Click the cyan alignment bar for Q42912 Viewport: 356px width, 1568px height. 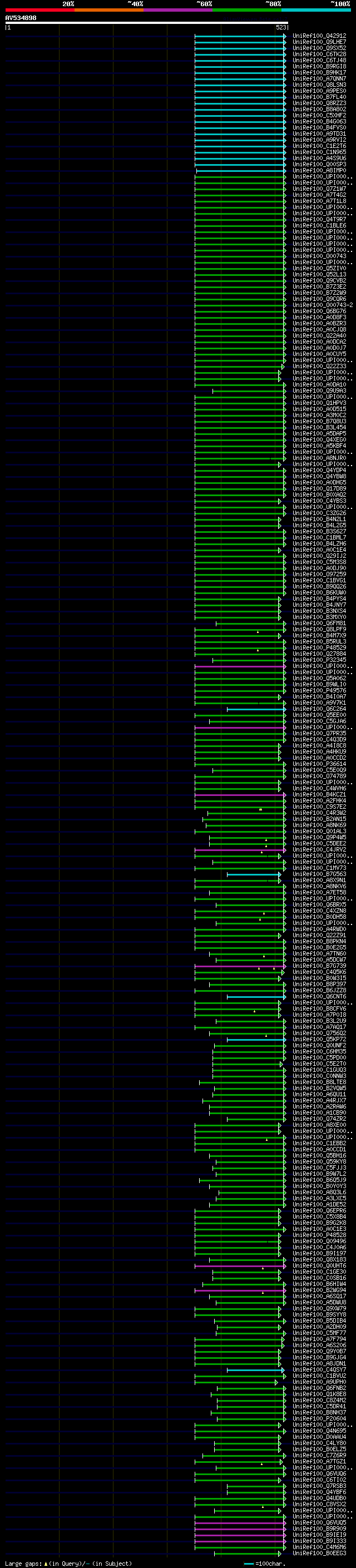(240, 36)
